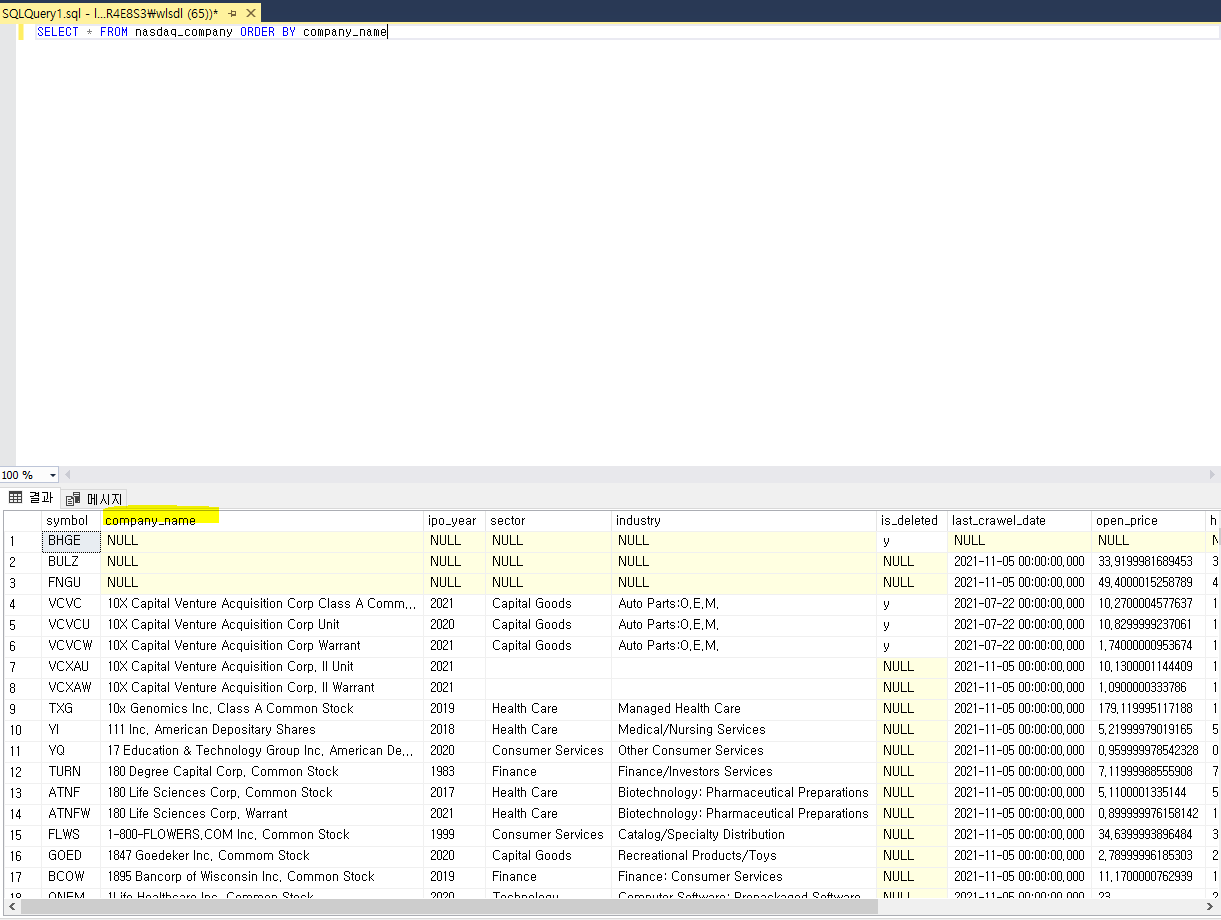Click '10X Capital Venture Acquisition Corp. II Warrant' cell
The width and height of the screenshot is (1221, 920).
tap(263, 688)
